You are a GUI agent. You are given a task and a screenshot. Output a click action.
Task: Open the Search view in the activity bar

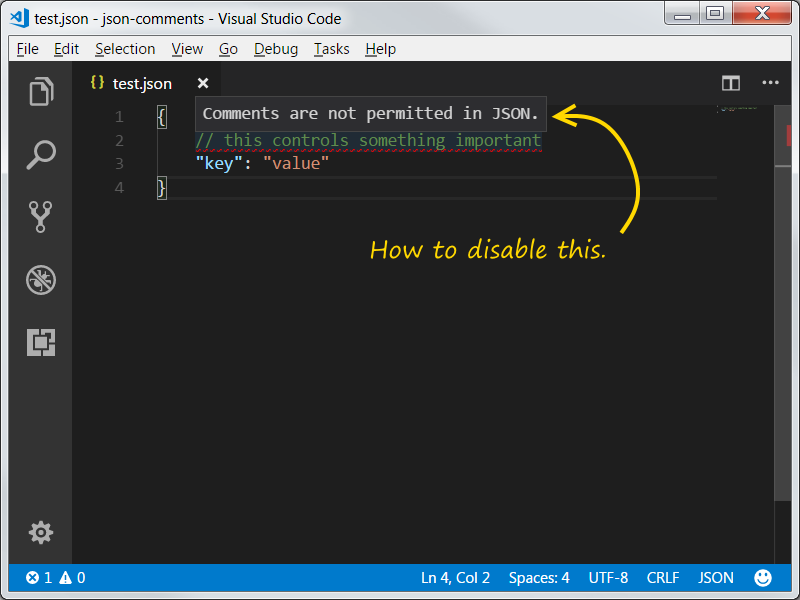(41, 155)
